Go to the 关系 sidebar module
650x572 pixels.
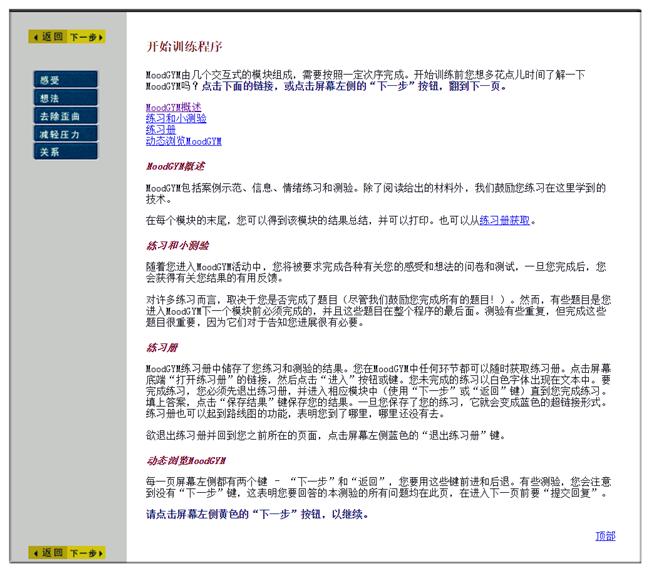(65, 151)
